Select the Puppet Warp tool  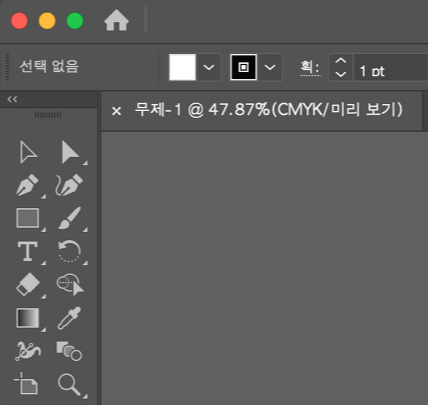click(x=28, y=351)
